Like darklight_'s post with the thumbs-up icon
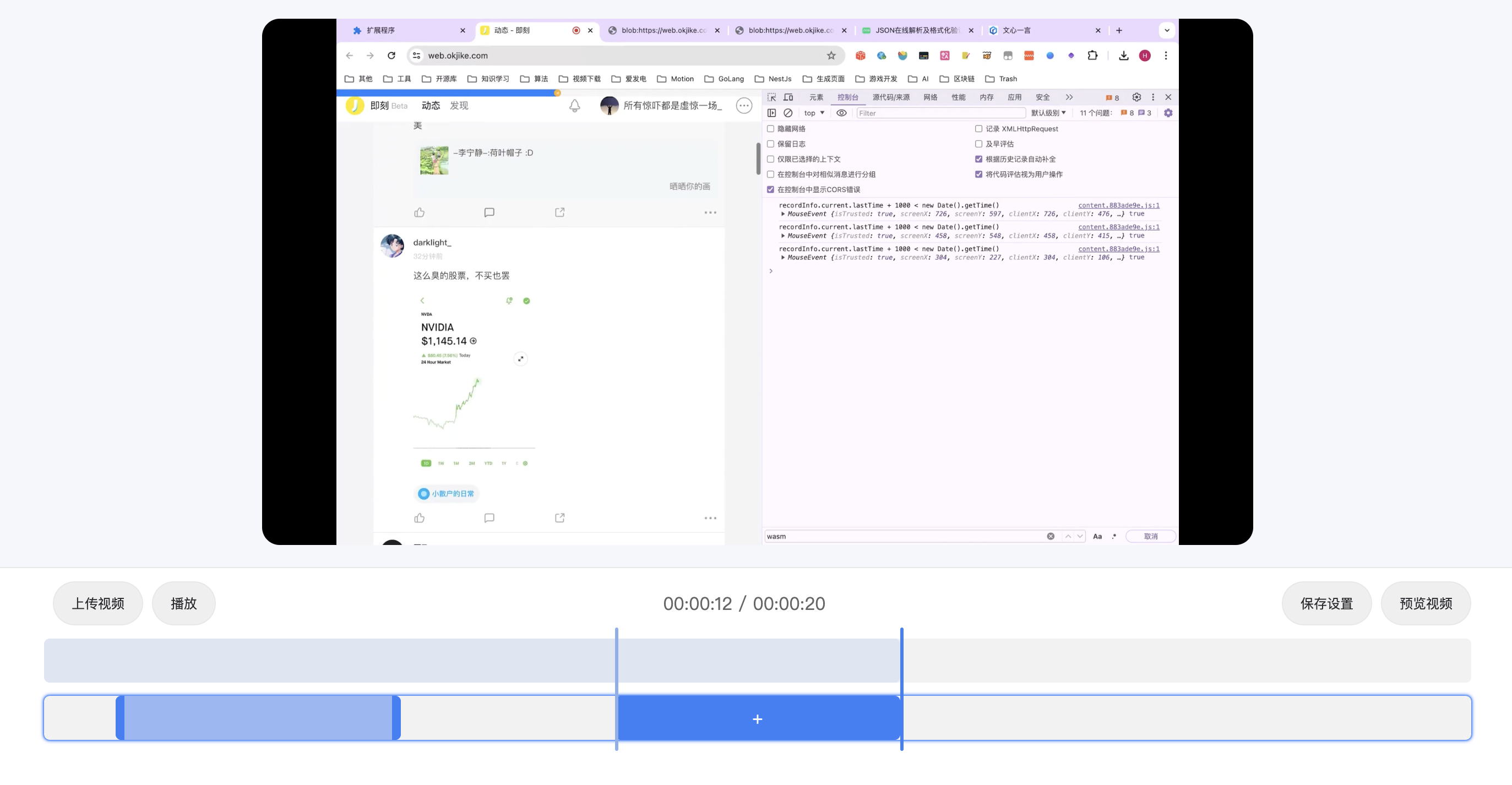 tap(419, 518)
